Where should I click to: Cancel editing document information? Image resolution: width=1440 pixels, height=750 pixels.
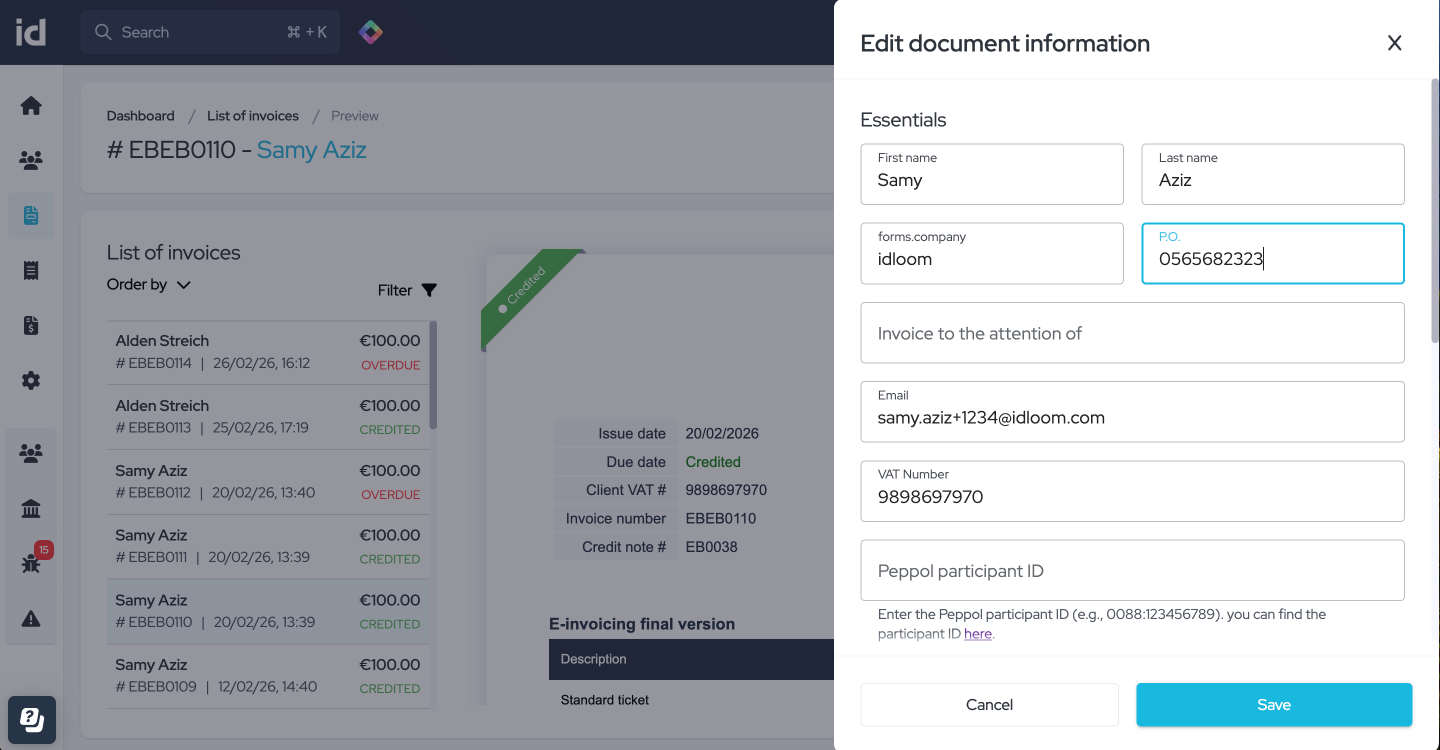click(x=989, y=704)
